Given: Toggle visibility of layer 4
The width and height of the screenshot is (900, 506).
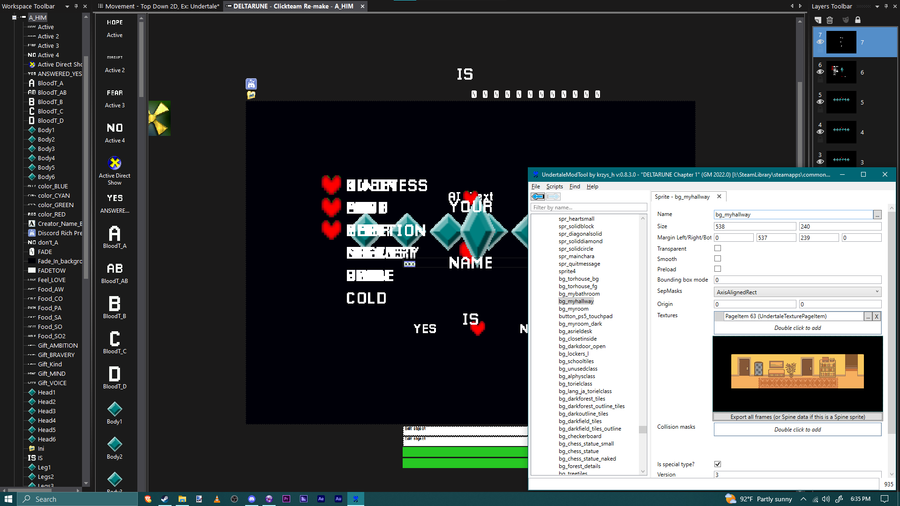Looking at the screenshot, I should 820,131.
